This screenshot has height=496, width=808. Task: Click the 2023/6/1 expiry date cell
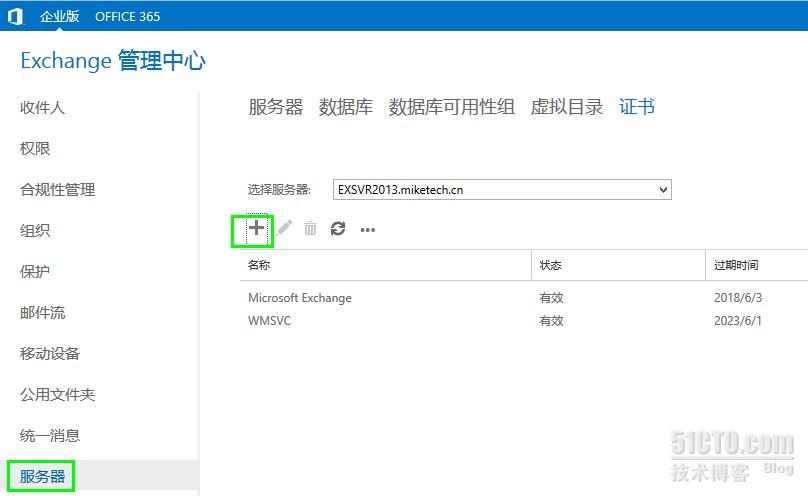click(x=738, y=321)
